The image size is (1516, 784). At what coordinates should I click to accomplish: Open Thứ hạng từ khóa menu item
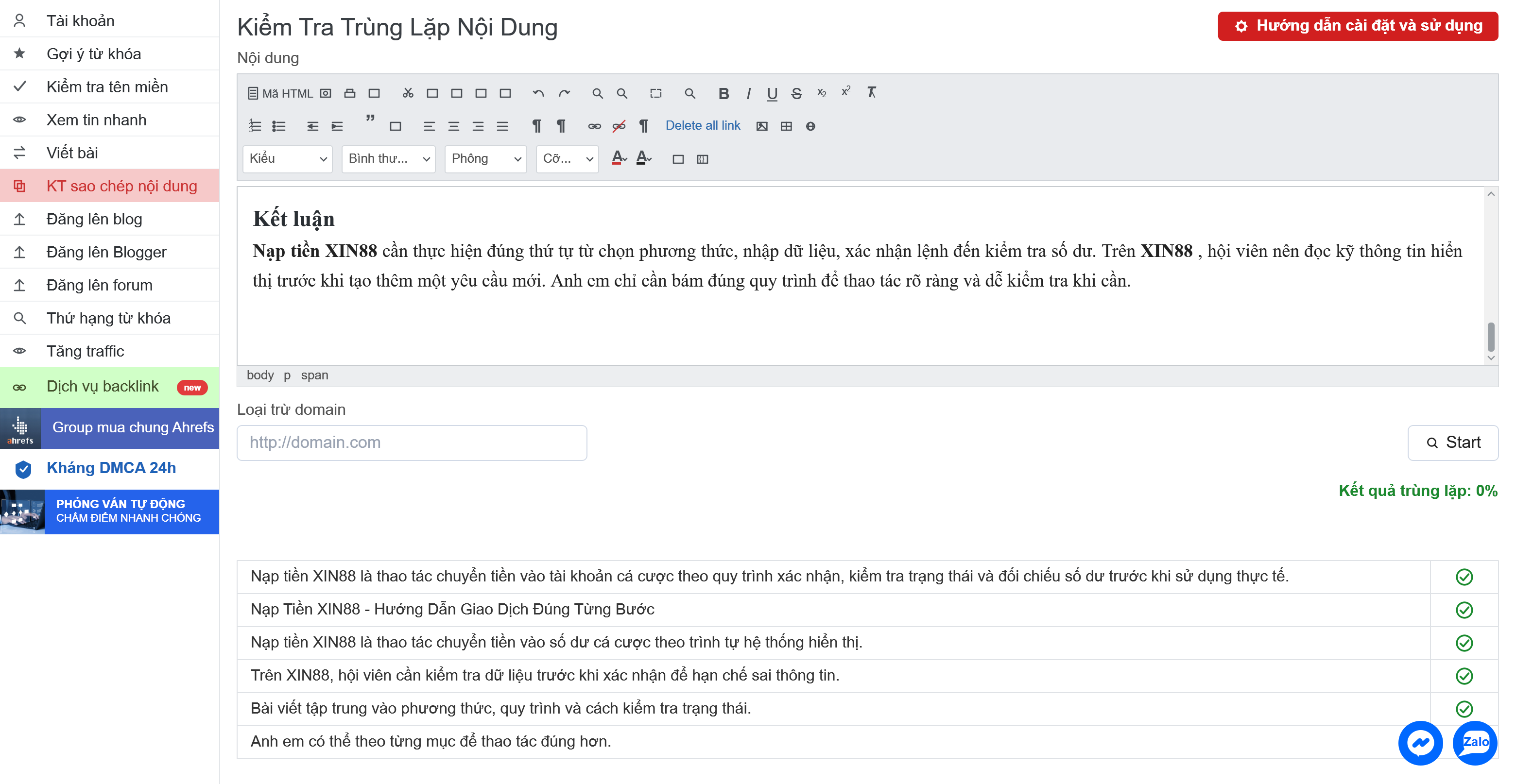coord(109,318)
